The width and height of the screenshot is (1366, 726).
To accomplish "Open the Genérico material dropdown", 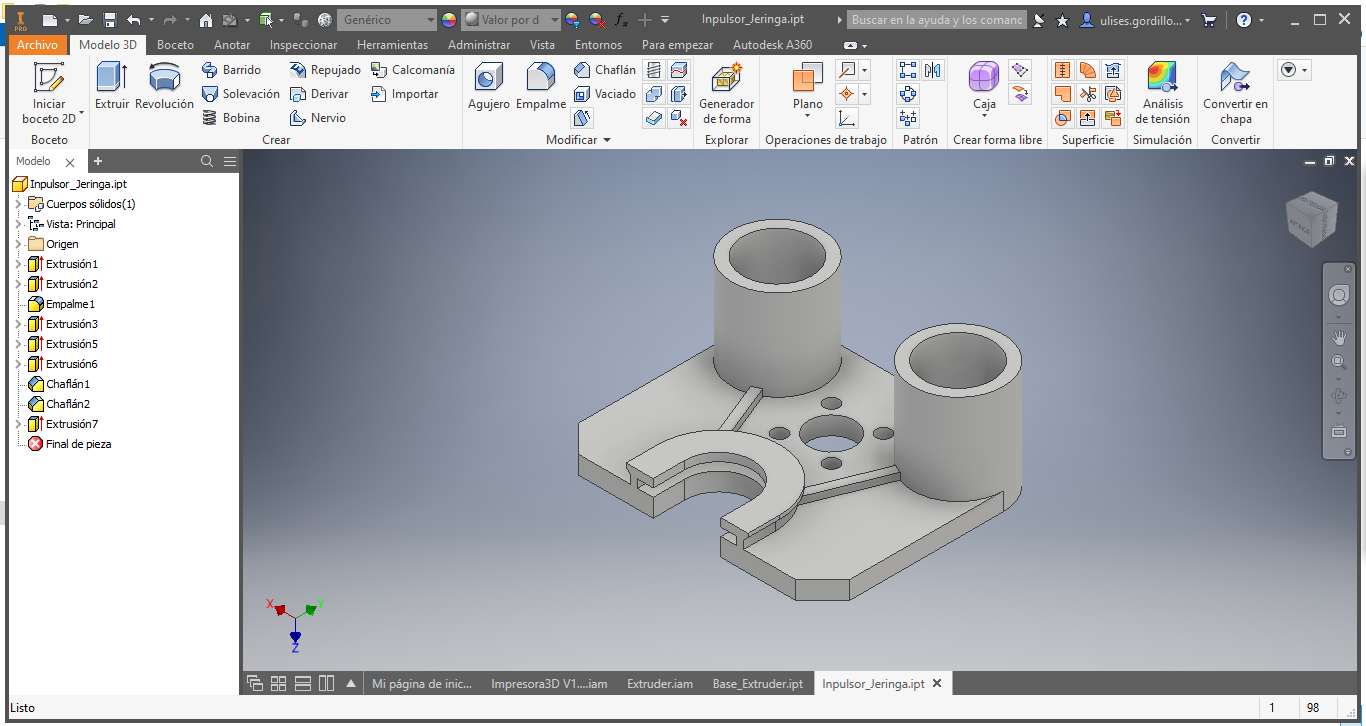I will [x=387, y=20].
